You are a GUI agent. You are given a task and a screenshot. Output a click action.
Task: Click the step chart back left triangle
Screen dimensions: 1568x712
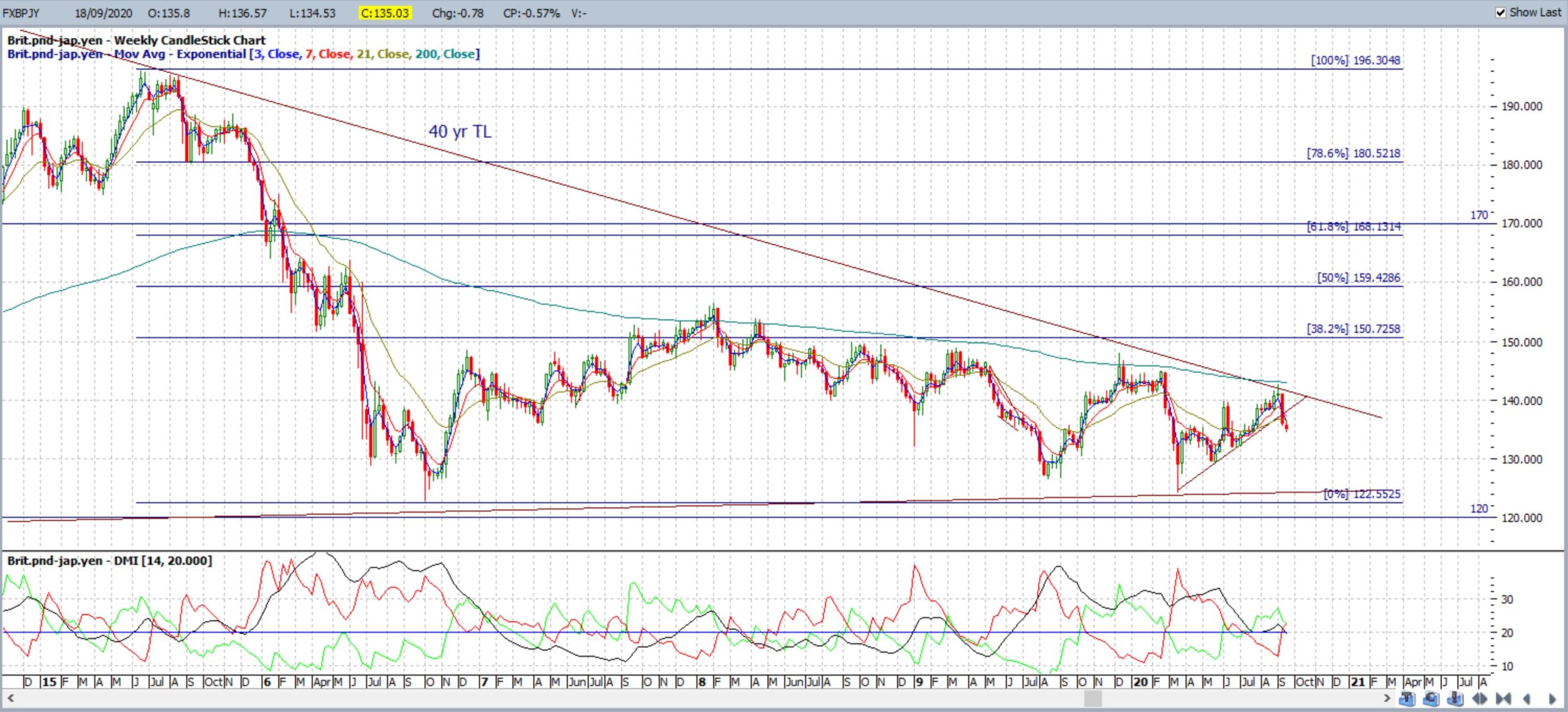tap(1527, 698)
